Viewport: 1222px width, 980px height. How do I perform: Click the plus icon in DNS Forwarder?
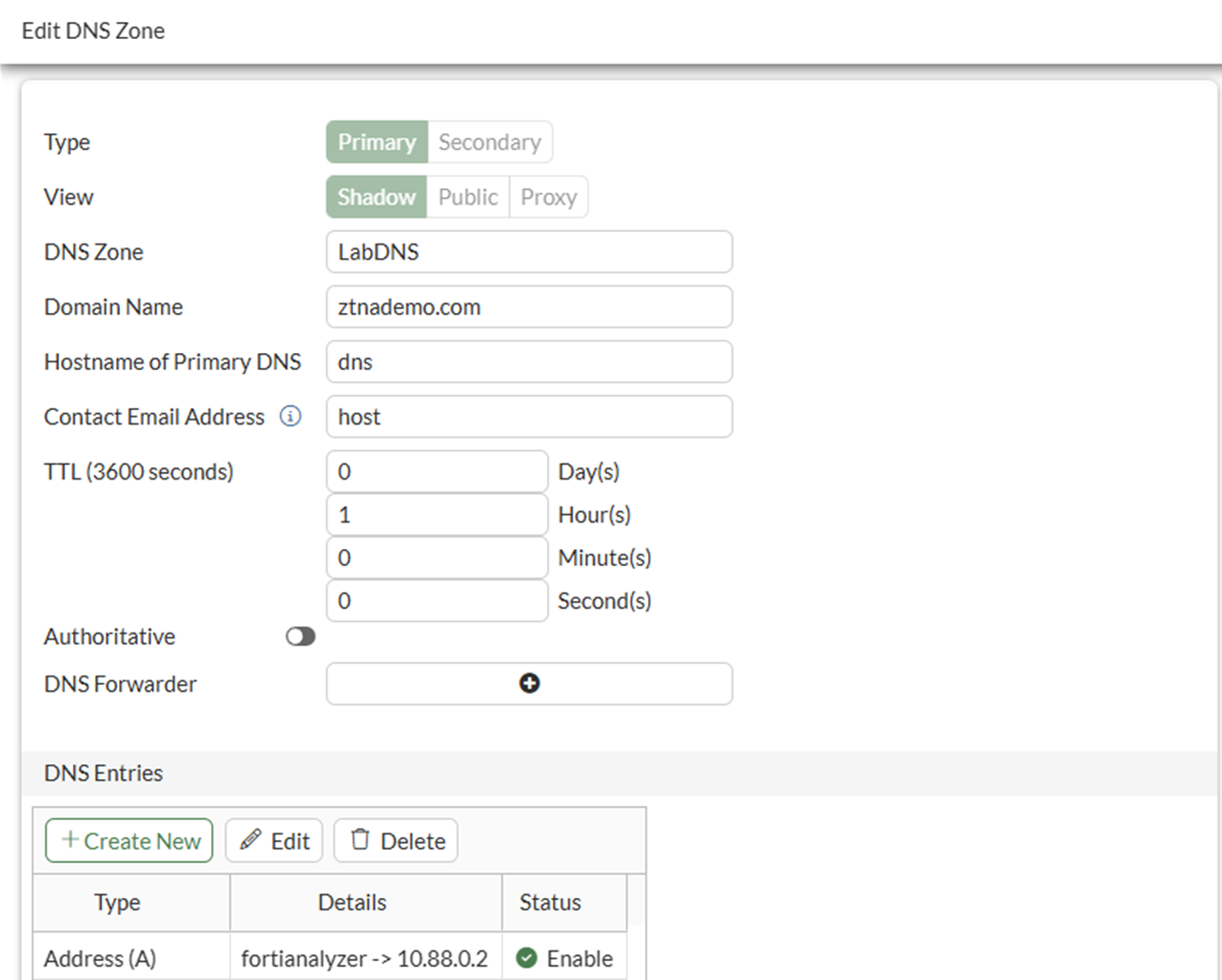529,683
